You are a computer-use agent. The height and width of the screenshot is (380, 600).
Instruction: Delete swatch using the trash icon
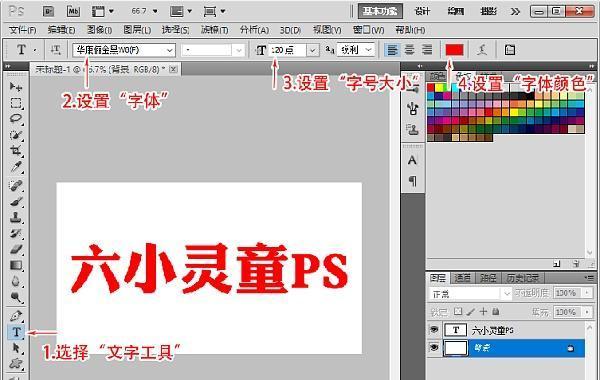pyautogui.click(x=576, y=264)
